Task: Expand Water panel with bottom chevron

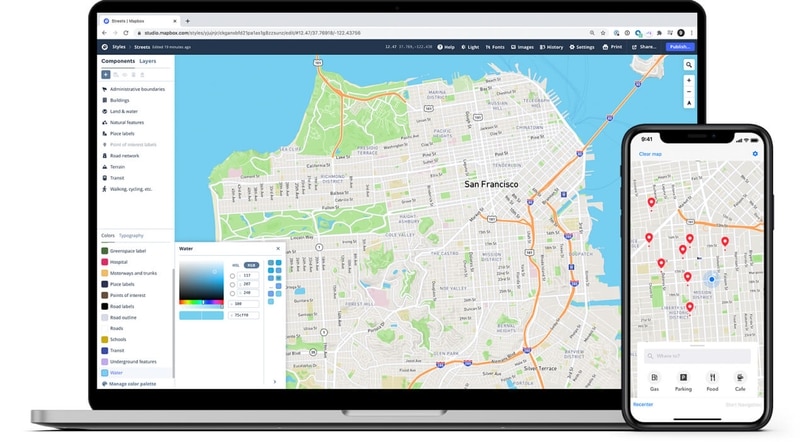Action: (275, 382)
